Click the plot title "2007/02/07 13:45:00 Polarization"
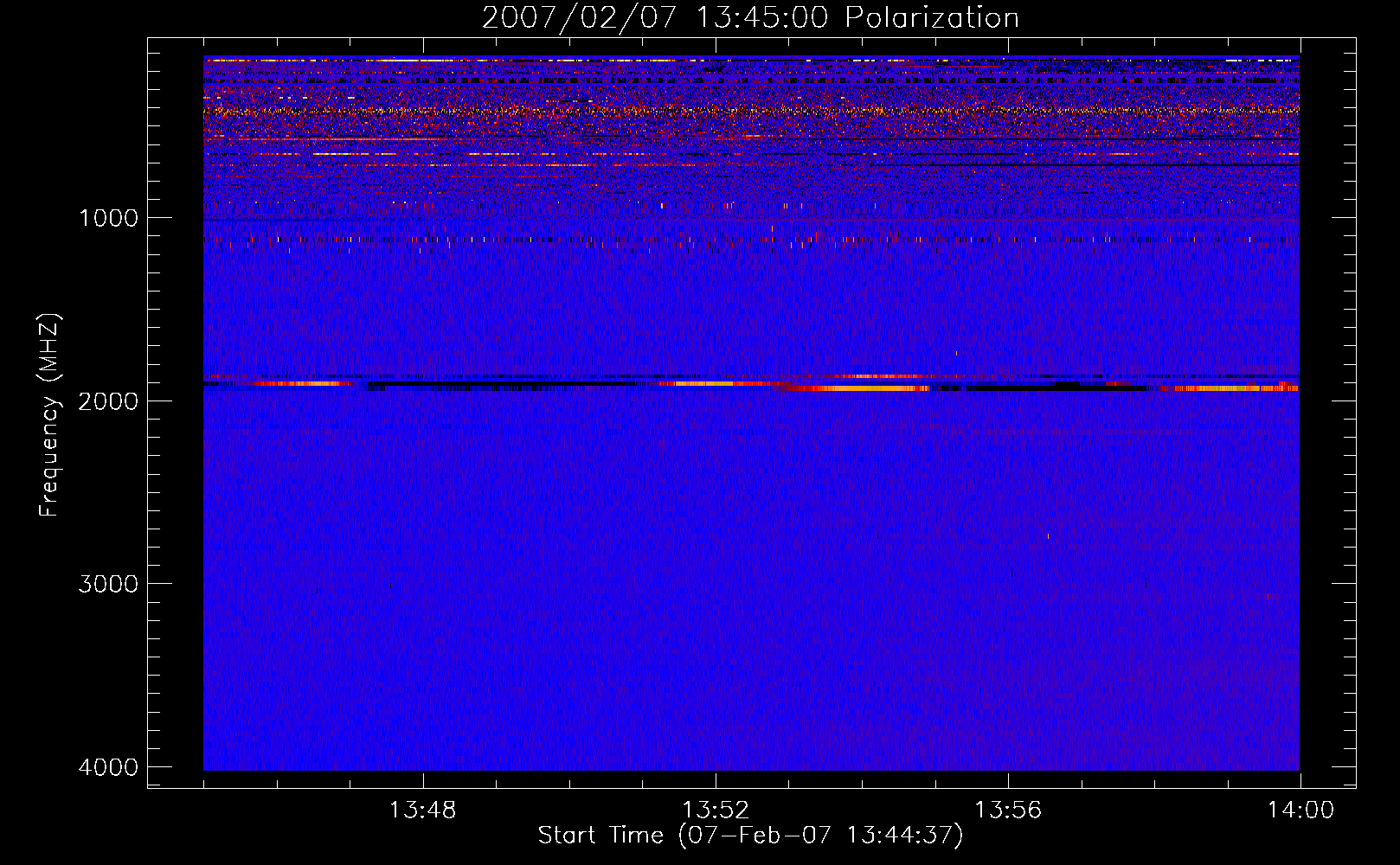The height and width of the screenshot is (865, 1400). 750,17
